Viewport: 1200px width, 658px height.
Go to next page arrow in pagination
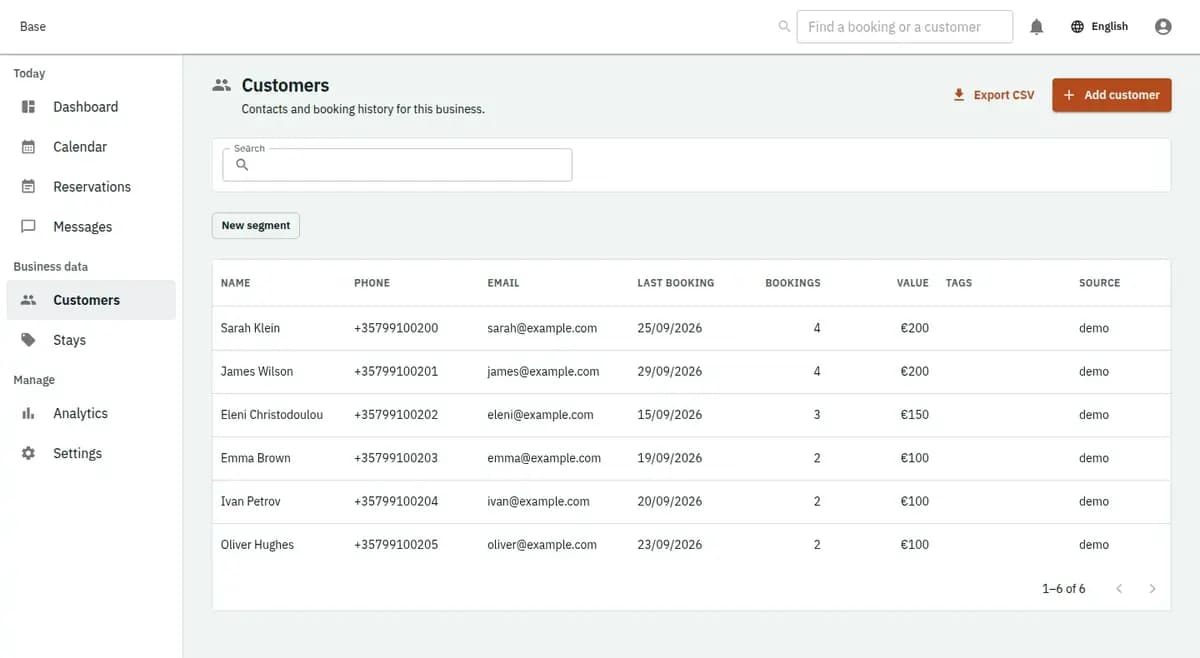click(x=1152, y=589)
